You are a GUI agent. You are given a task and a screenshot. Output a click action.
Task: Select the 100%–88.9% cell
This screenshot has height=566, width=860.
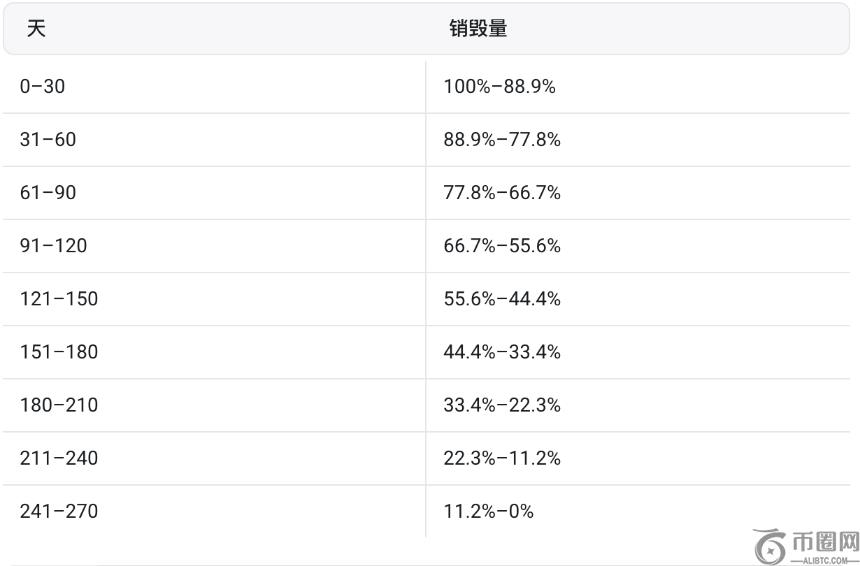pos(499,87)
